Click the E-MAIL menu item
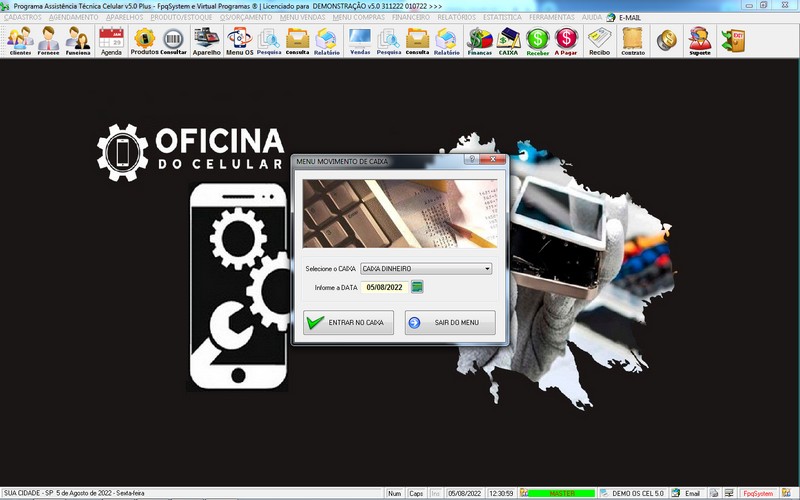This screenshot has width=800, height=500. point(630,17)
